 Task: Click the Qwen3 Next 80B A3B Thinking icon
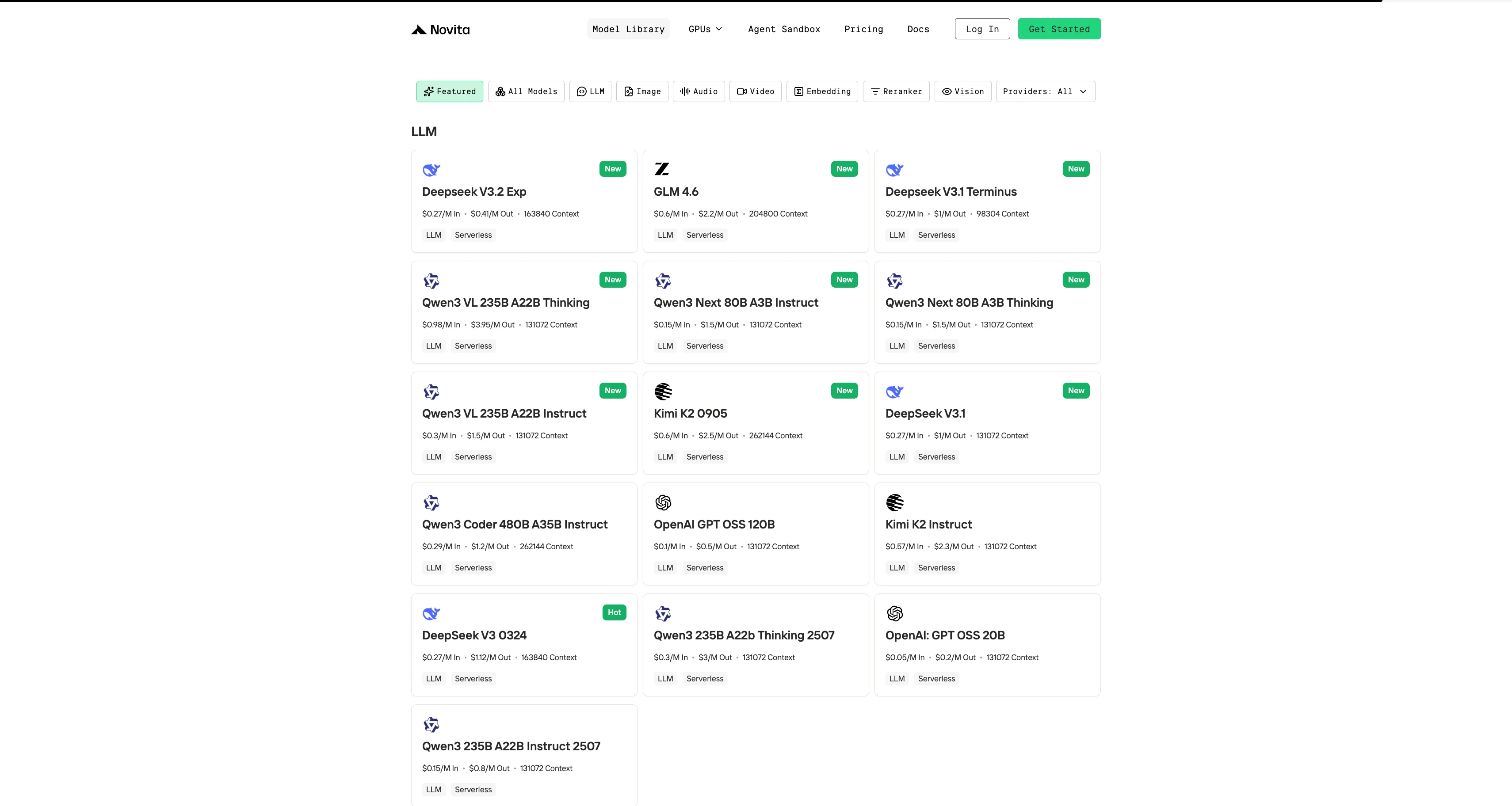(894, 281)
